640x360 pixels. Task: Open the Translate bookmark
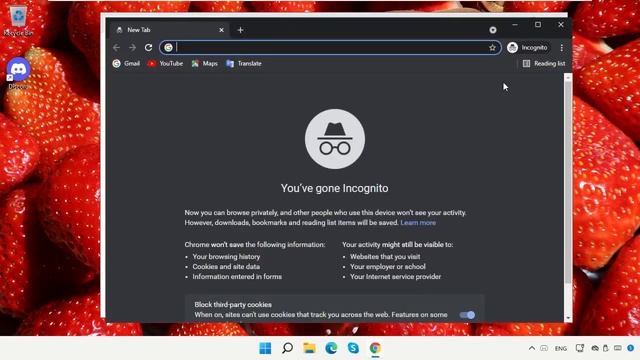click(244, 64)
